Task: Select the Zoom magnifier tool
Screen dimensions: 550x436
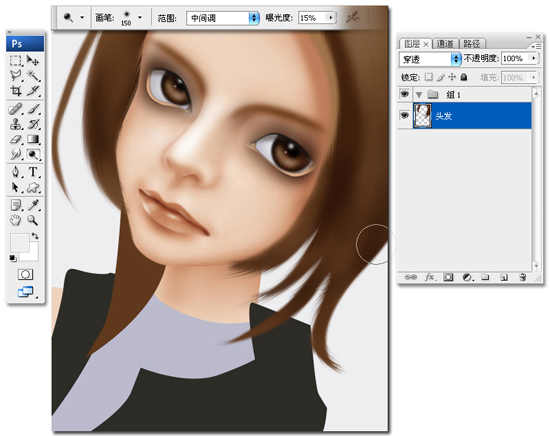Action: [33, 220]
